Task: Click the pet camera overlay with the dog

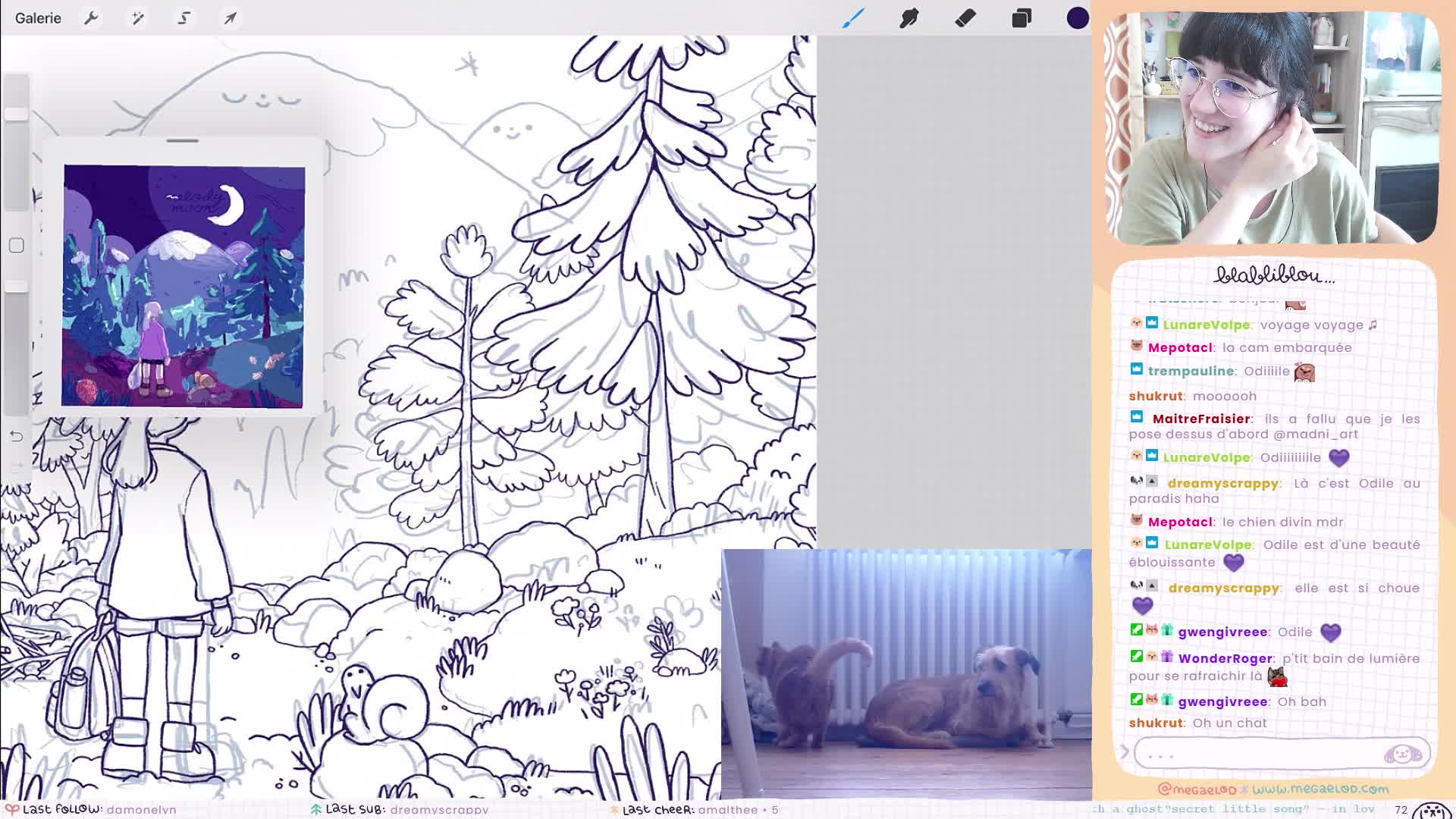Action: 906,673
